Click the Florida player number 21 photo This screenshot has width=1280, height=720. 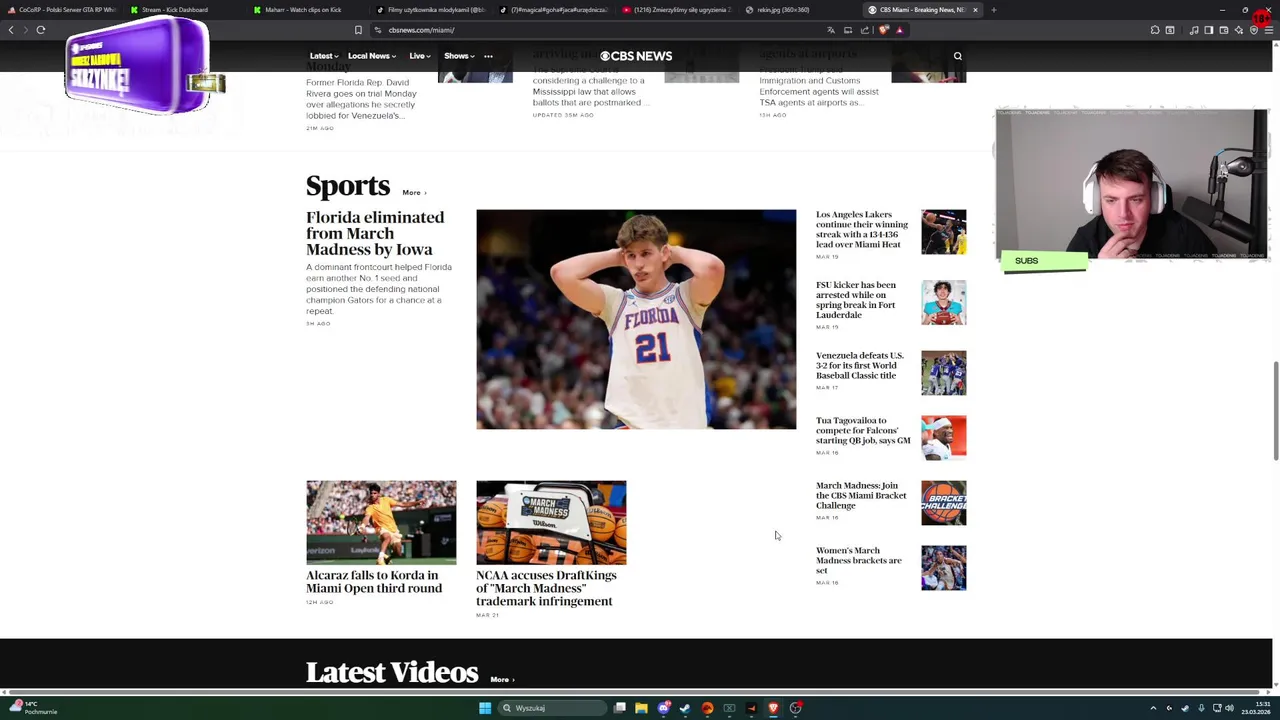tap(636, 319)
